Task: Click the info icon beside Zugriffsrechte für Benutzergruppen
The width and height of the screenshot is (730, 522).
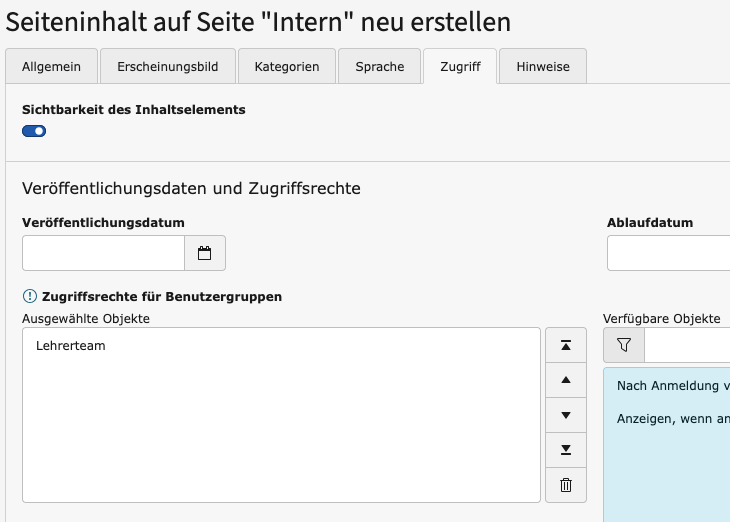Action: [30, 296]
